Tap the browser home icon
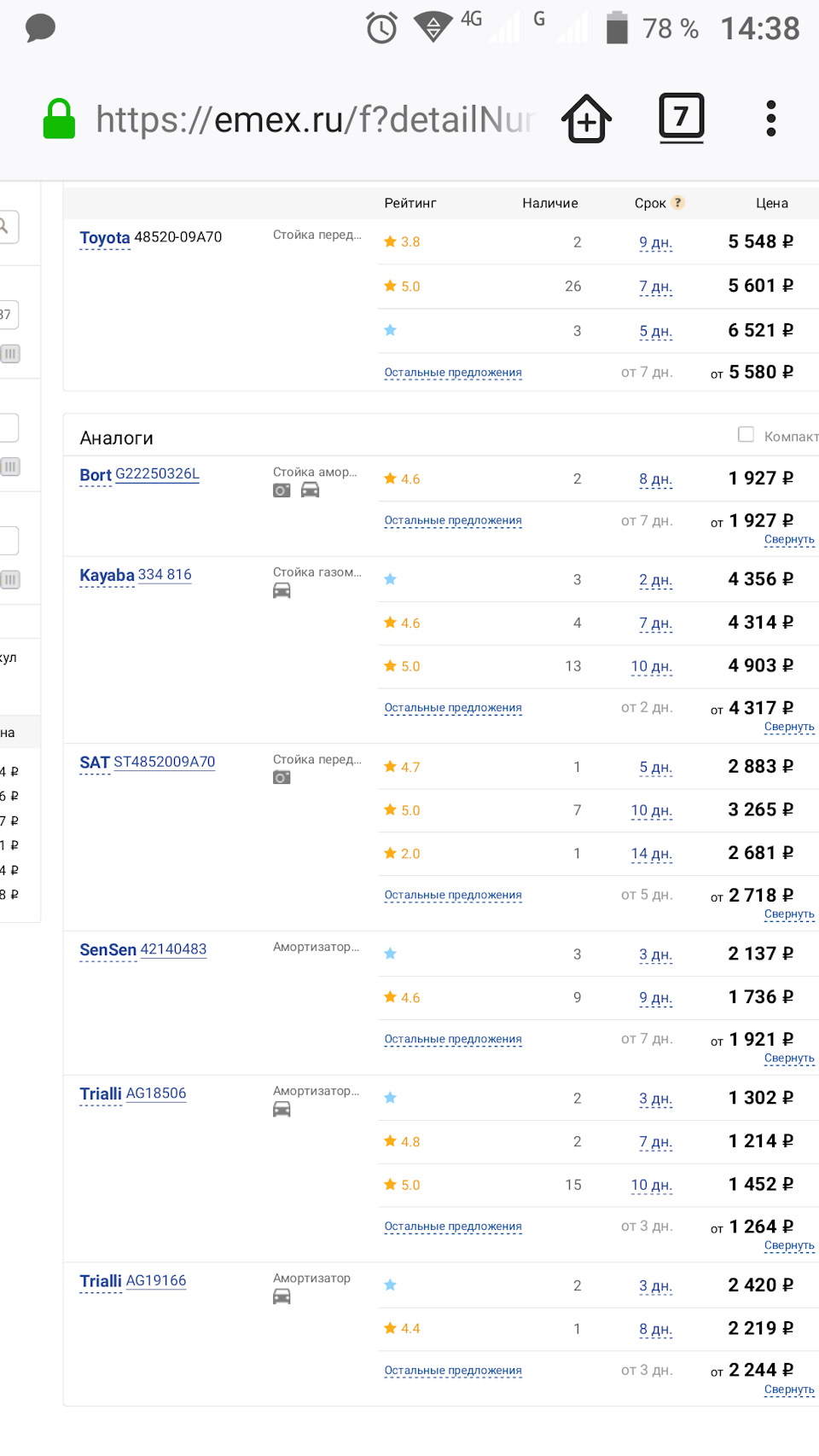Screen dimensions: 819x1456 [587, 119]
